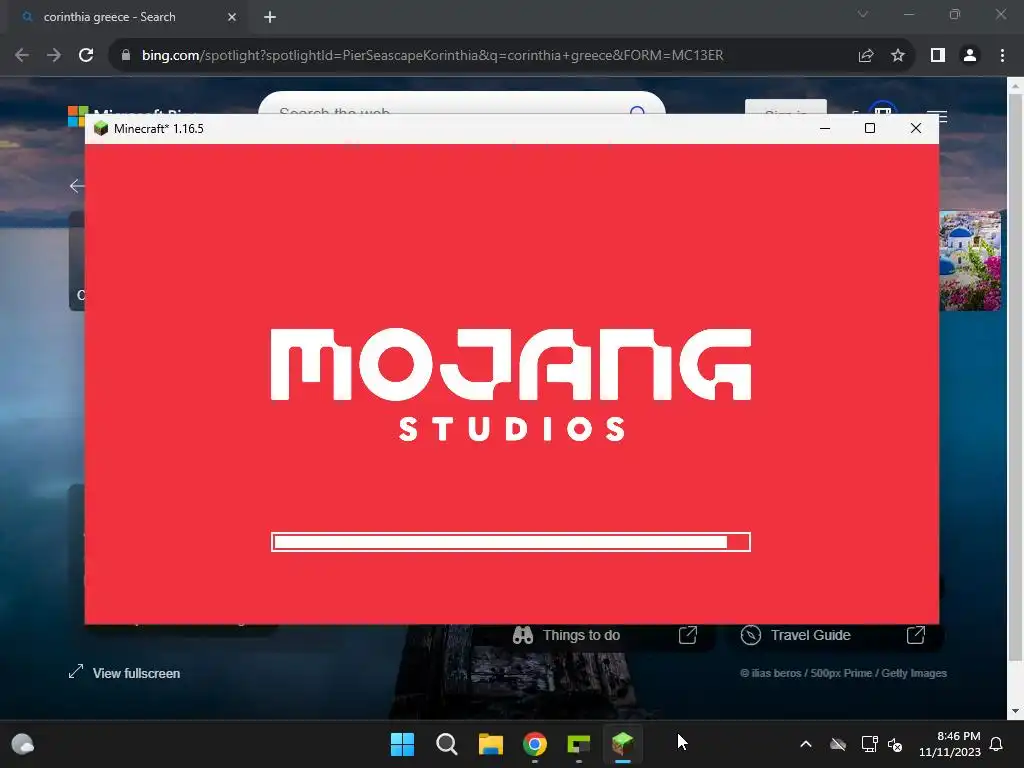
Task: Select the Minecraft taskbar icon
Action: (x=622, y=744)
